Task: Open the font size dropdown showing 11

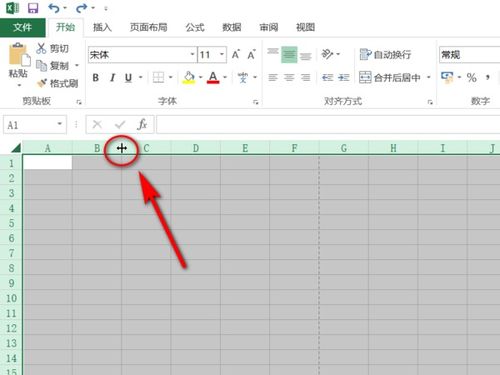Action: pos(222,54)
